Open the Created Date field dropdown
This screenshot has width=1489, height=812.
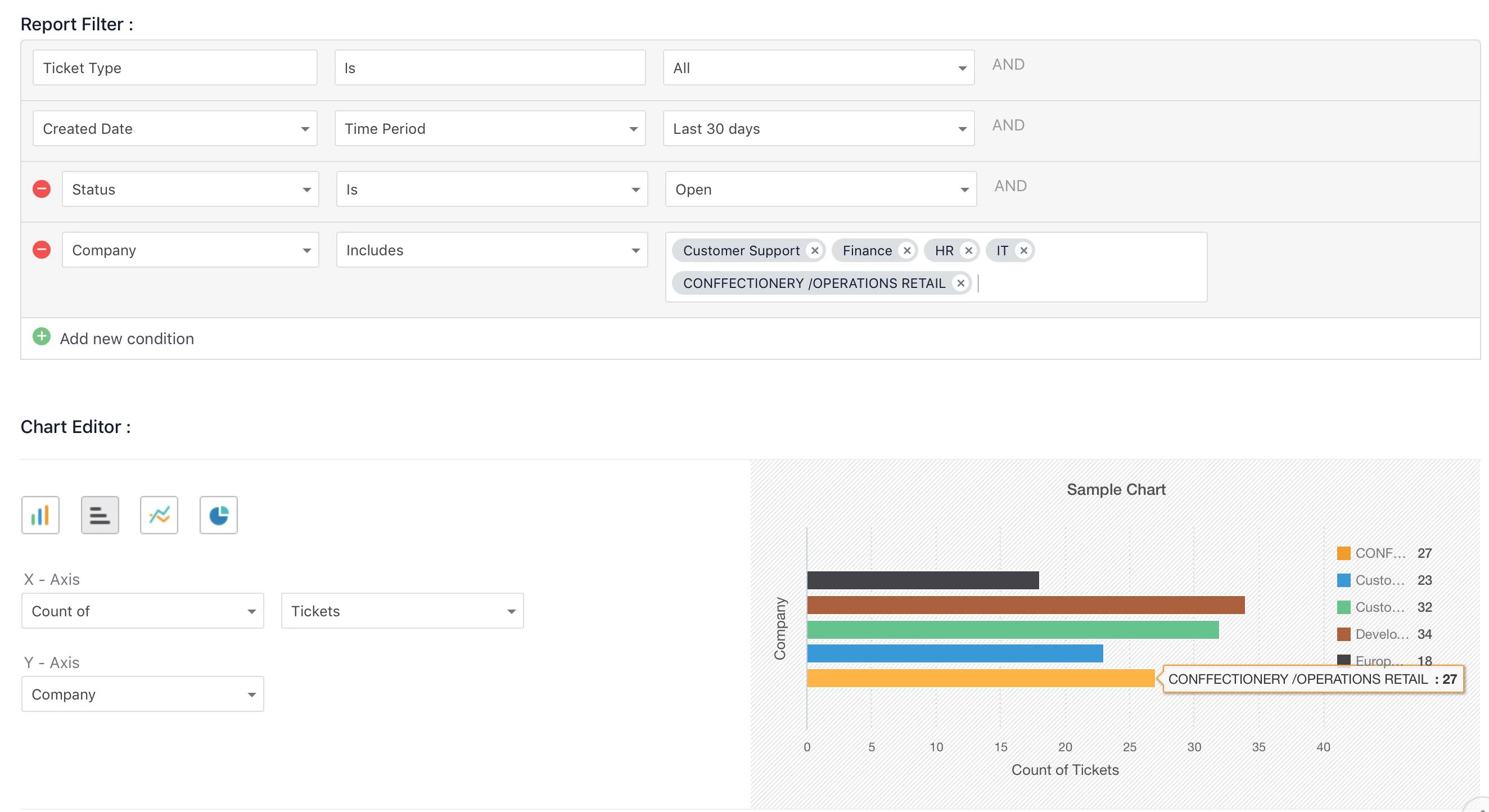pyautogui.click(x=175, y=128)
